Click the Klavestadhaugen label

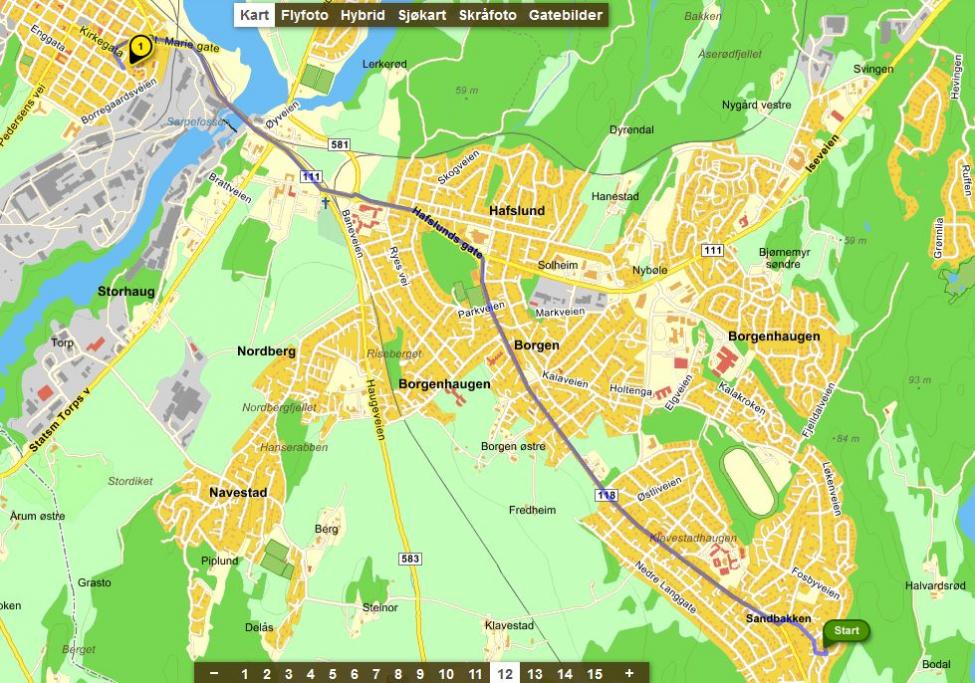(693, 537)
